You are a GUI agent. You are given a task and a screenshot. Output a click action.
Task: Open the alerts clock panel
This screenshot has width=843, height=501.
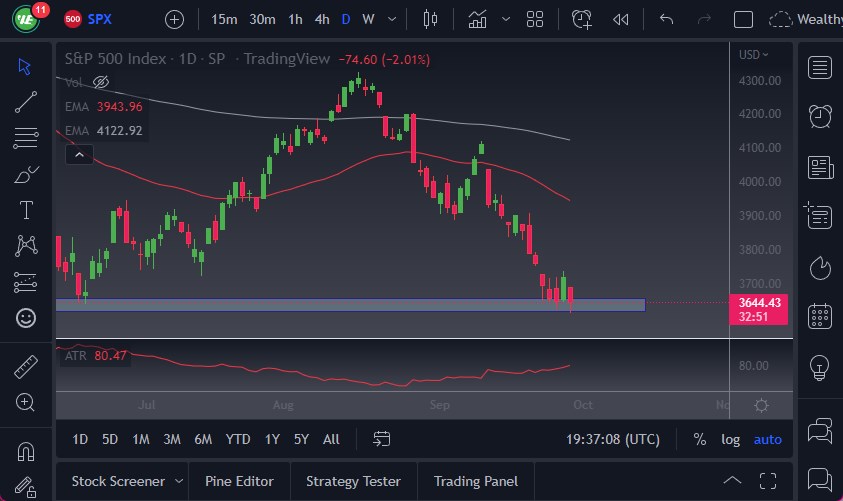pos(820,115)
